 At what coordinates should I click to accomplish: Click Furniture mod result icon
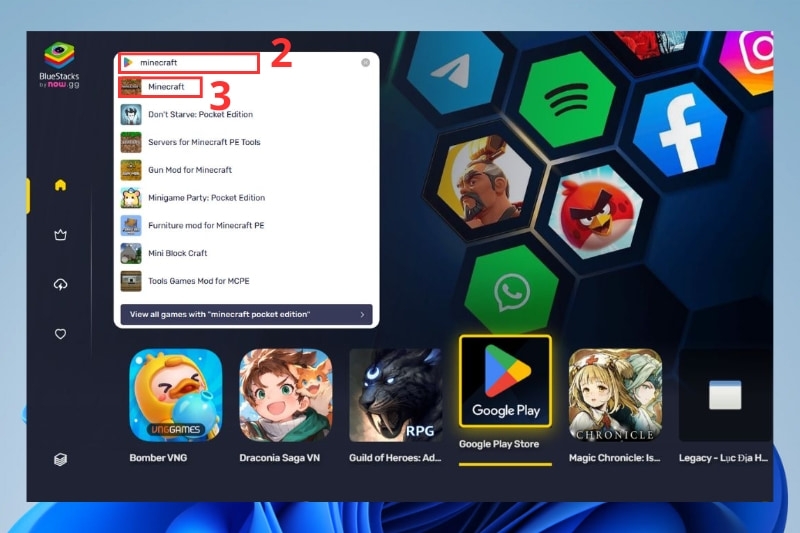(x=131, y=225)
